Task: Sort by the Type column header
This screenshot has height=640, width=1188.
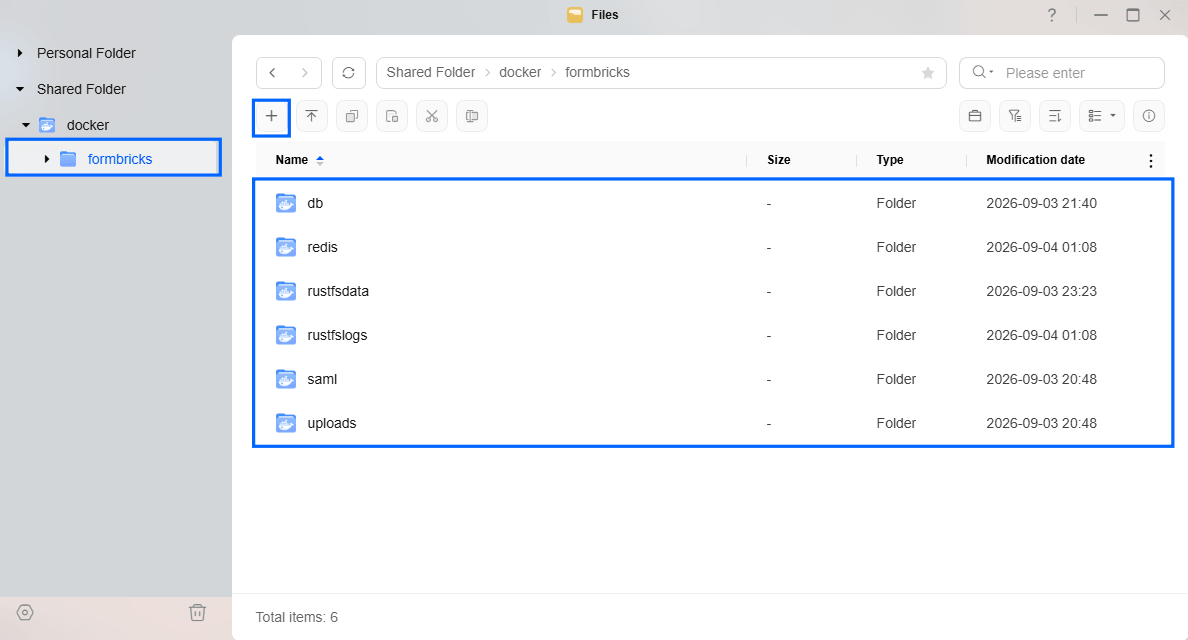Action: 889,160
